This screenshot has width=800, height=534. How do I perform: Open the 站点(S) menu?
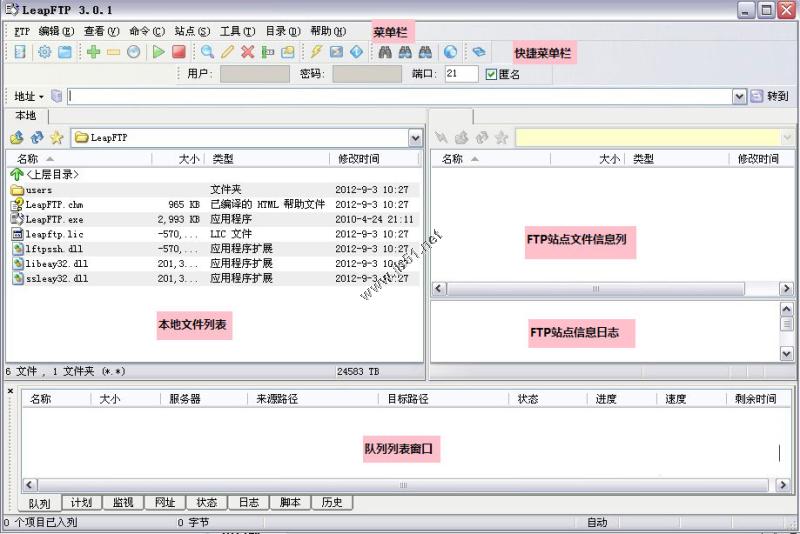(x=192, y=32)
